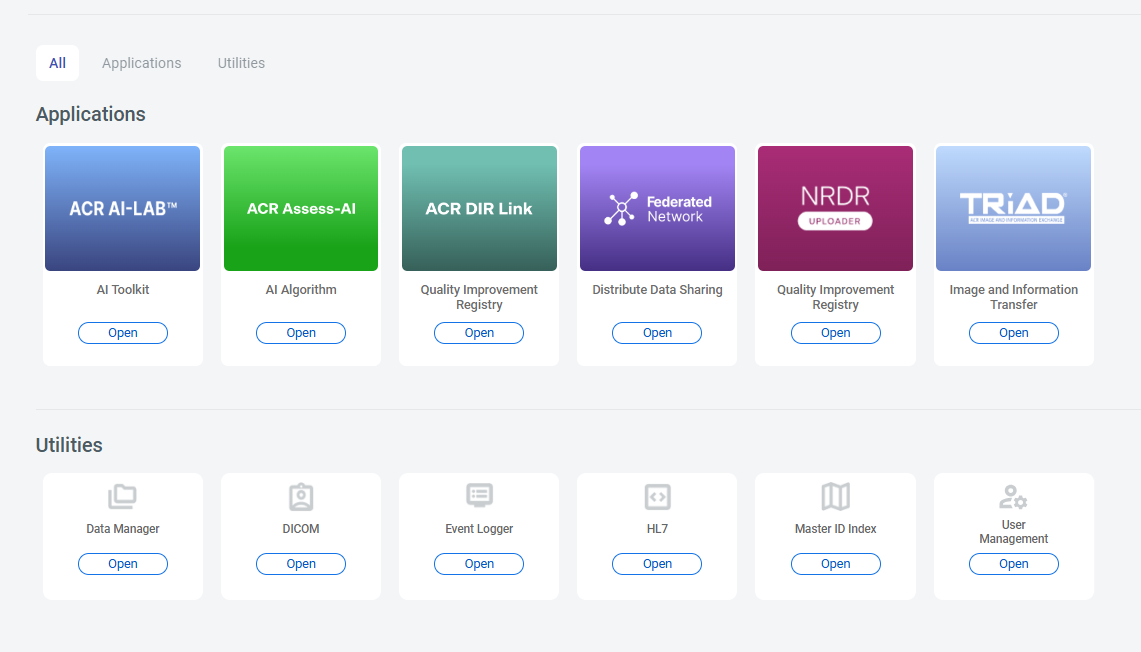
Task: Open Image and Information Transfer app
Action: coord(1014,333)
